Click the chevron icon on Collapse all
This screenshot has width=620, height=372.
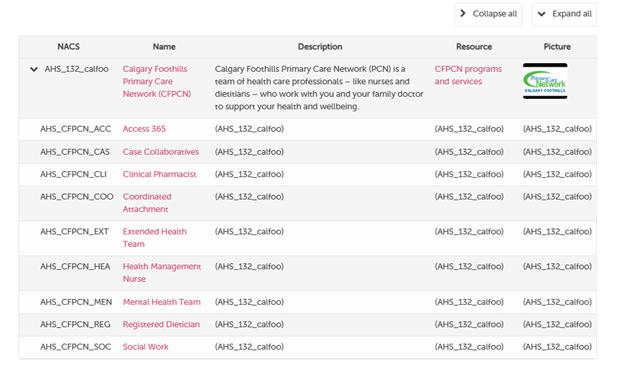[463, 13]
